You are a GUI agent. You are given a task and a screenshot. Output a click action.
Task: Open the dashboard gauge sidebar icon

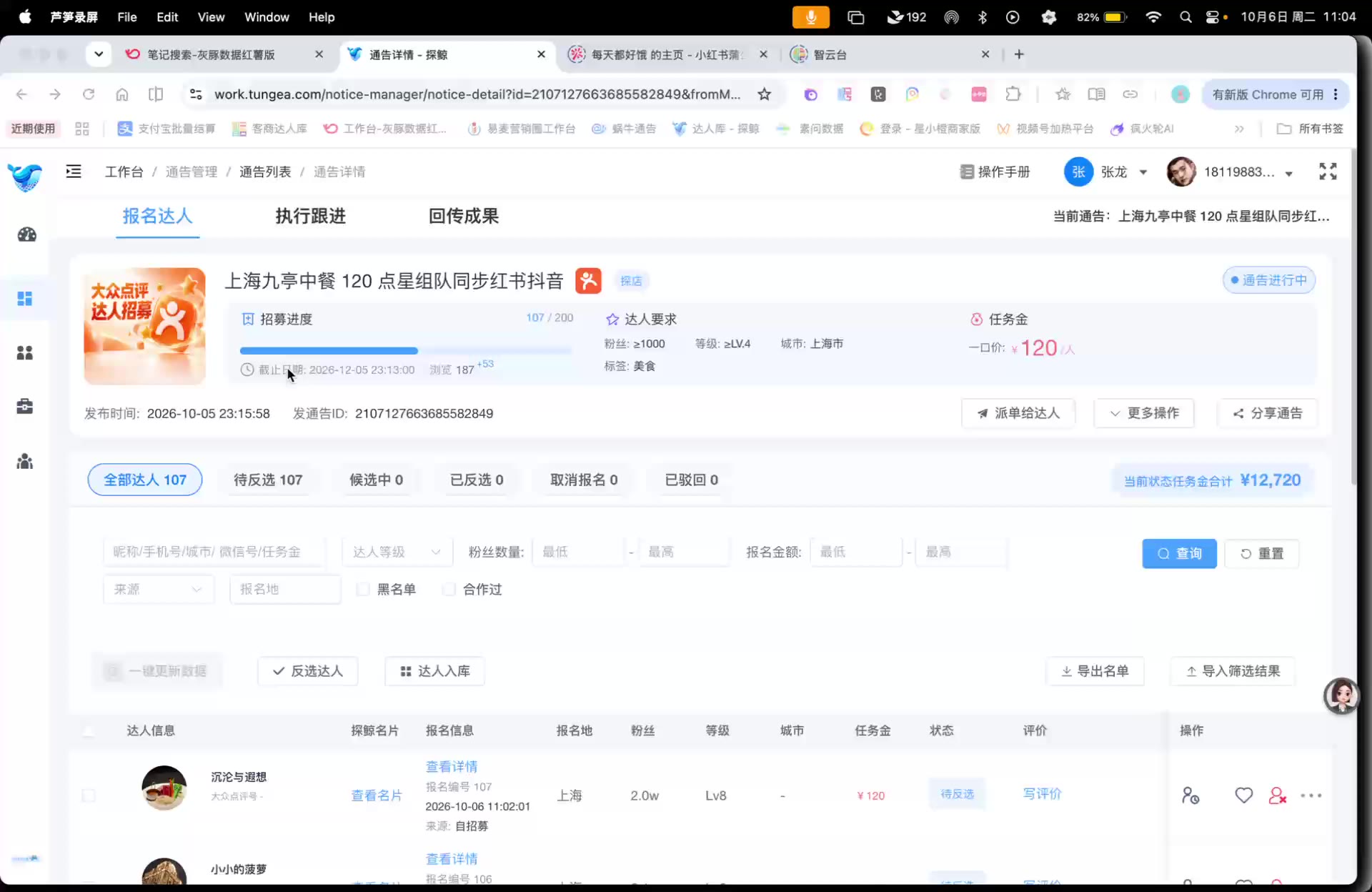tap(26, 234)
